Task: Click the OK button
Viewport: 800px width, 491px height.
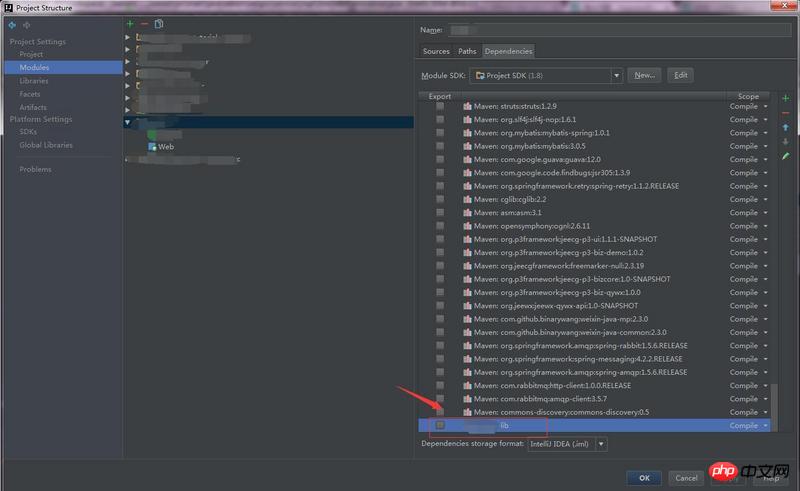Action: coord(644,478)
